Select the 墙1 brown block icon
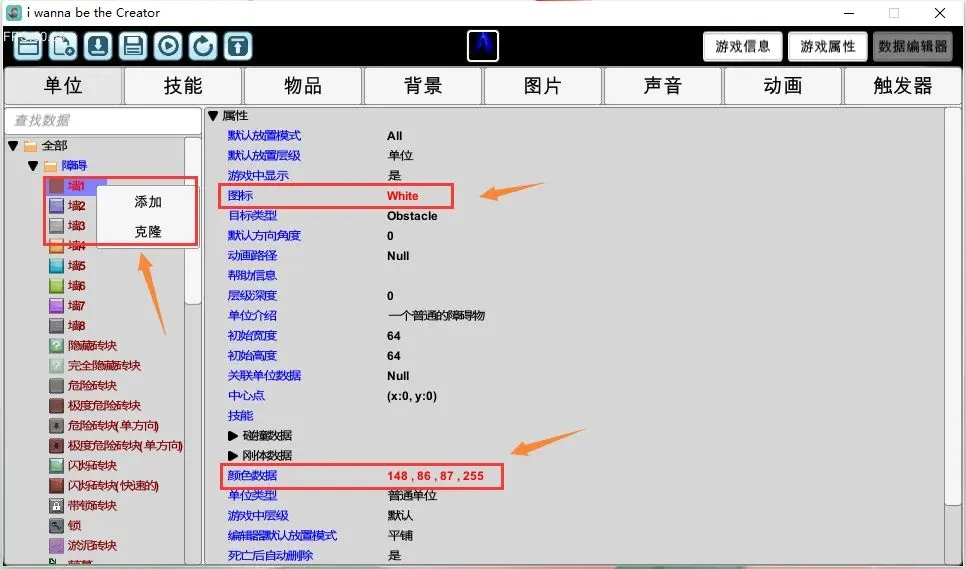Viewport: 966px width, 569px height. [x=57, y=185]
